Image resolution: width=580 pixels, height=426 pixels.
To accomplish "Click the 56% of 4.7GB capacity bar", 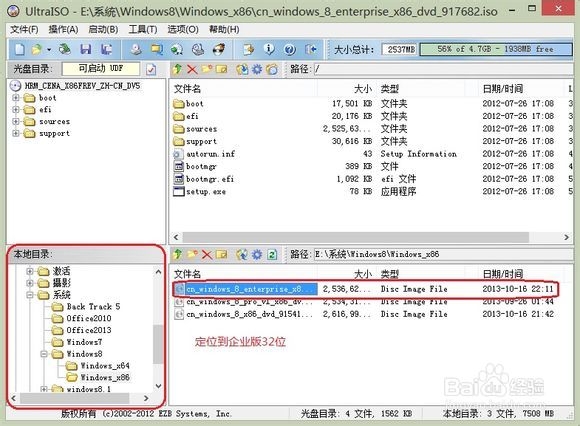I will [496, 49].
